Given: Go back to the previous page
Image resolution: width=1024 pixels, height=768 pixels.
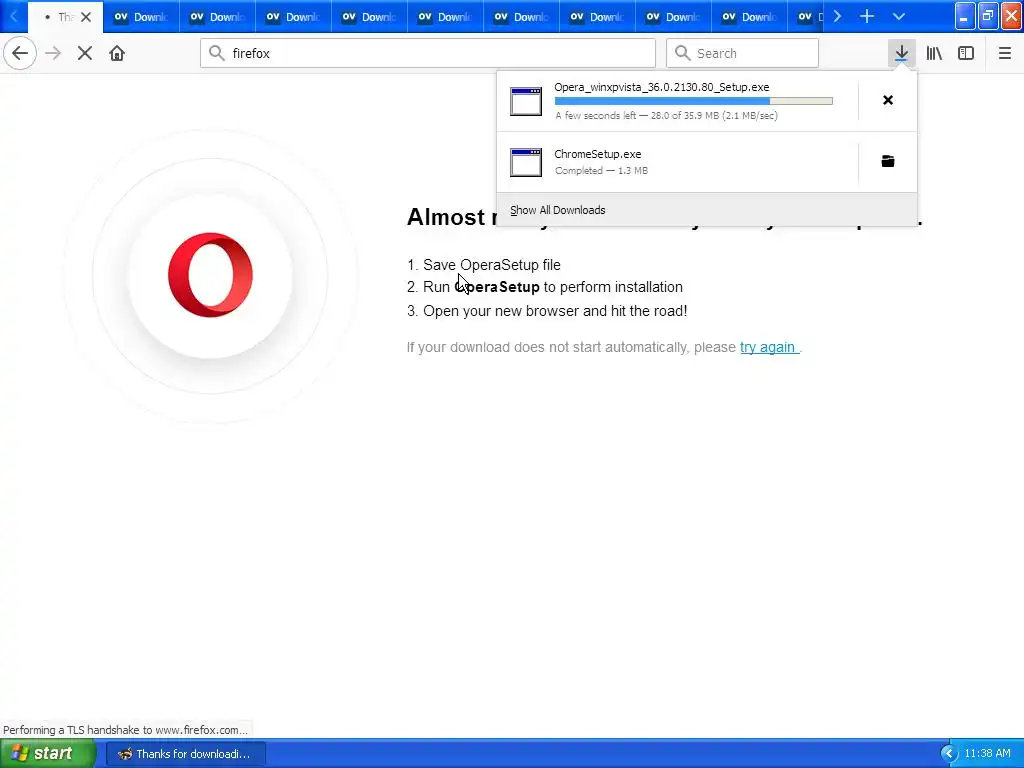Looking at the screenshot, I should (20, 53).
